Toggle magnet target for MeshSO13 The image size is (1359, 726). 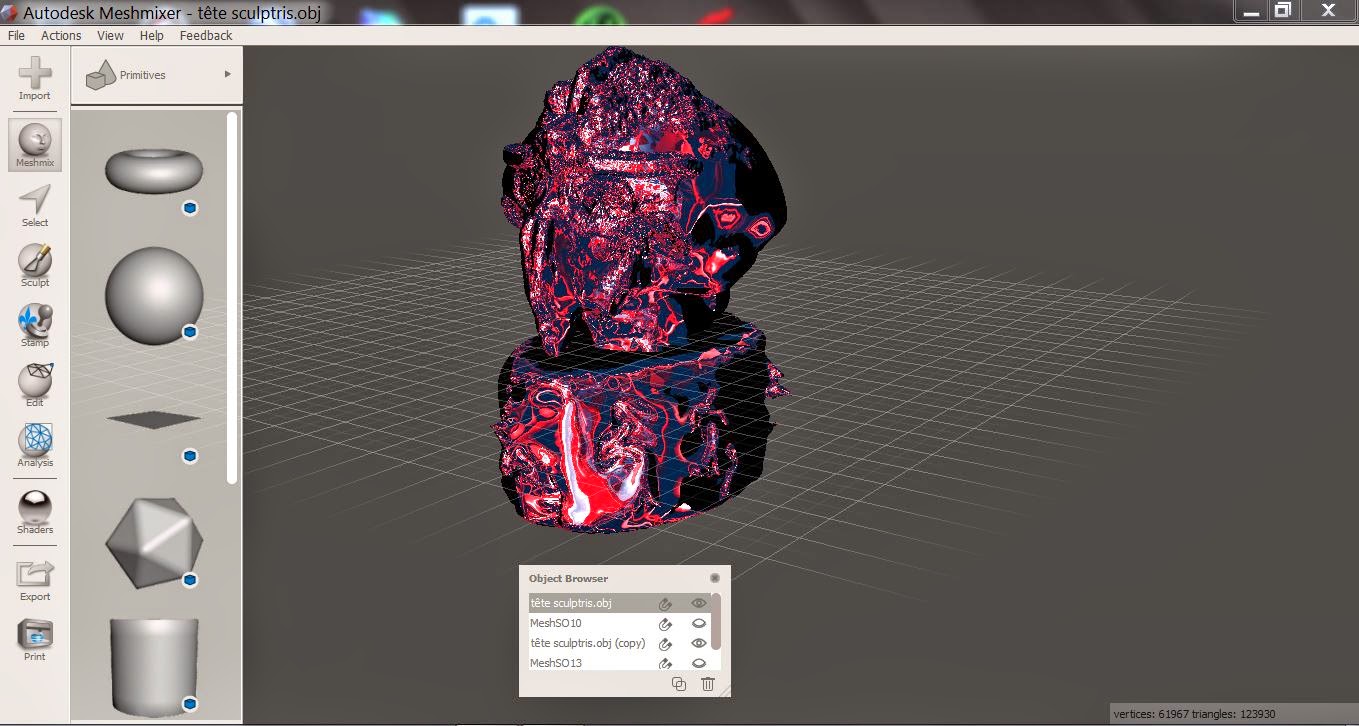point(665,663)
